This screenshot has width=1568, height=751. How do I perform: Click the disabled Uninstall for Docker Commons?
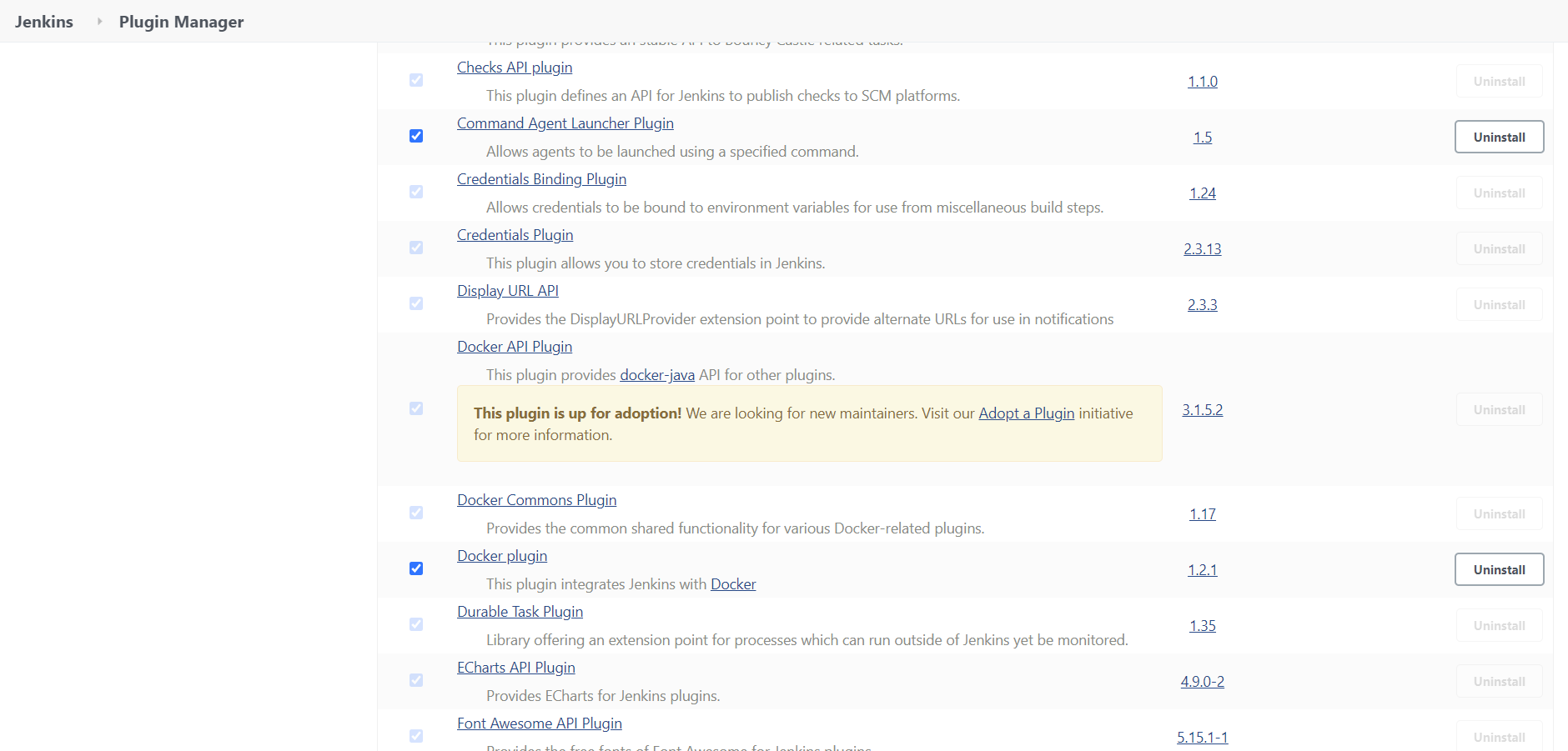(x=1500, y=513)
